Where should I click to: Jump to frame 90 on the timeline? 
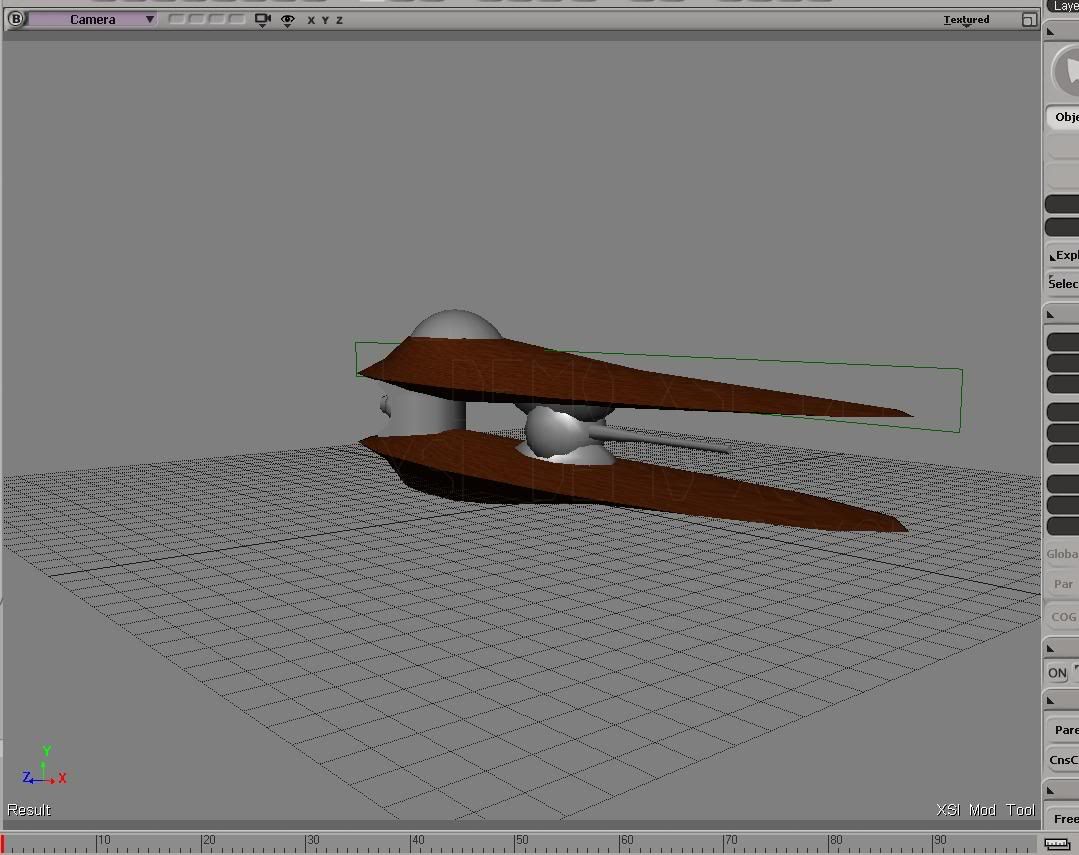939,841
